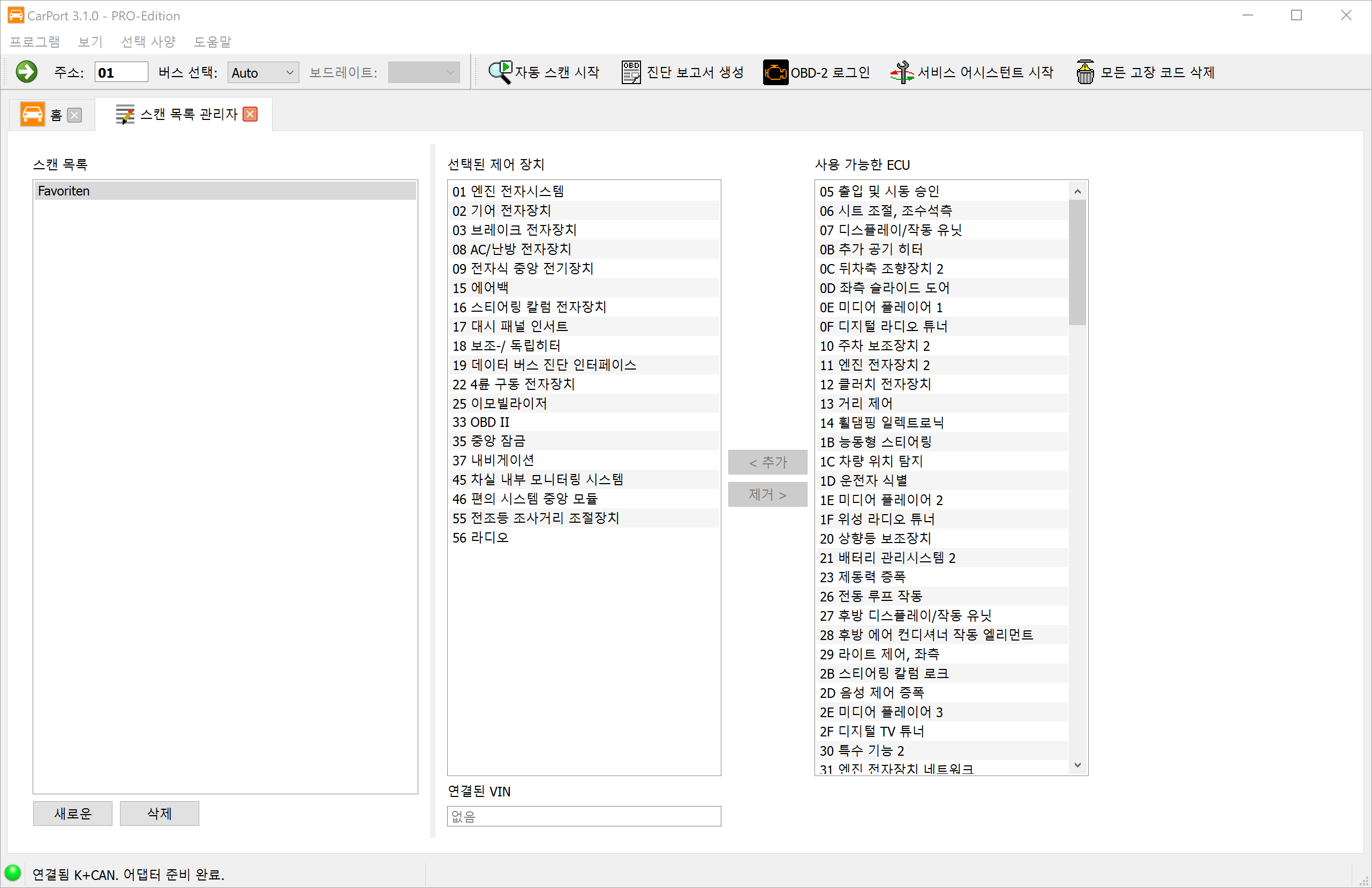The width and height of the screenshot is (1372, 888).
Task: Click the diagnostic report generation icon
Action: click(631, 72)
